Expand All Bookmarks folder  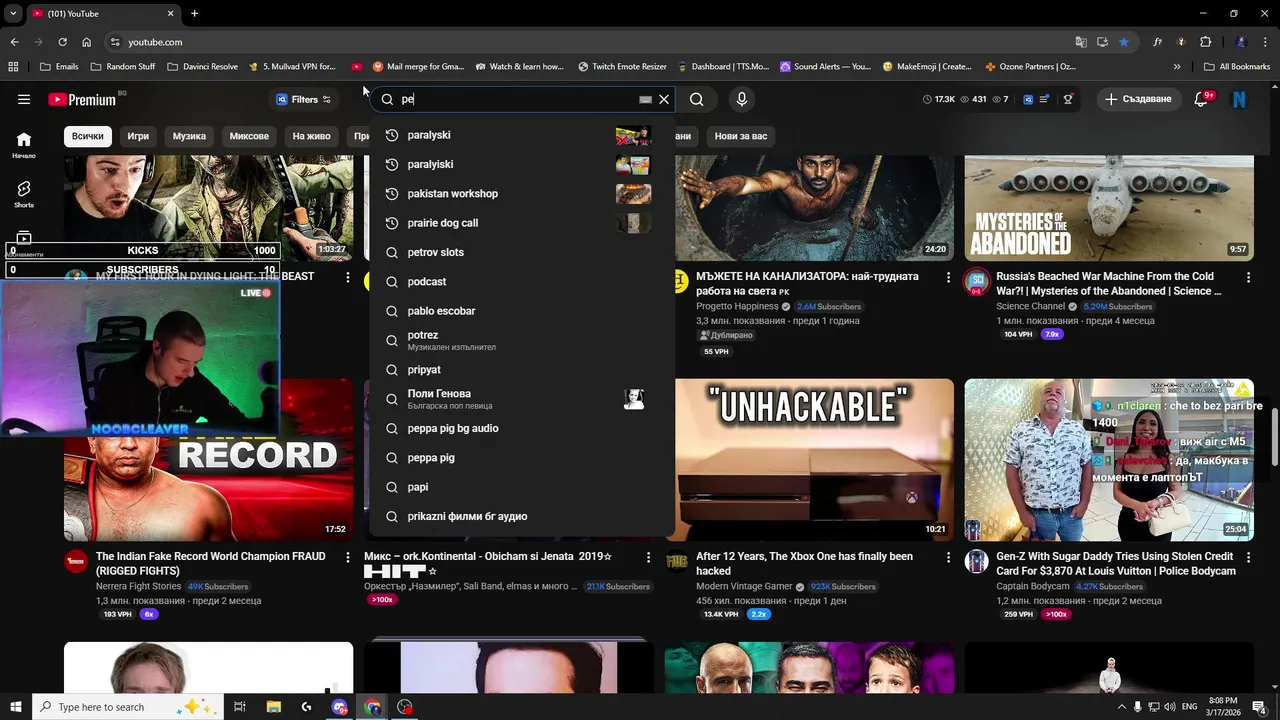pos(1237,67)
